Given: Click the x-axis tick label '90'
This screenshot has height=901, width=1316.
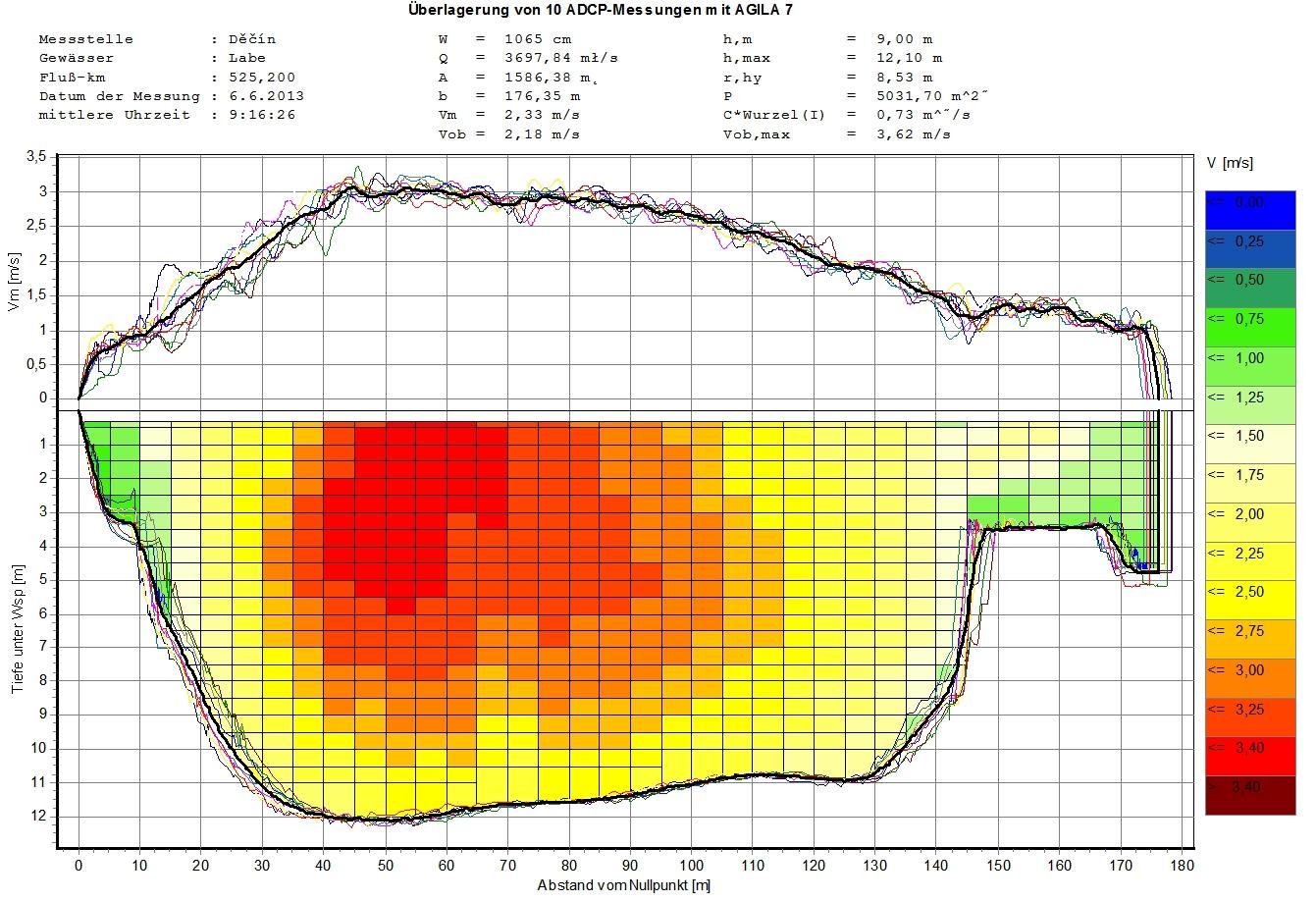Looking at the screenshot, I should point(630,866).
